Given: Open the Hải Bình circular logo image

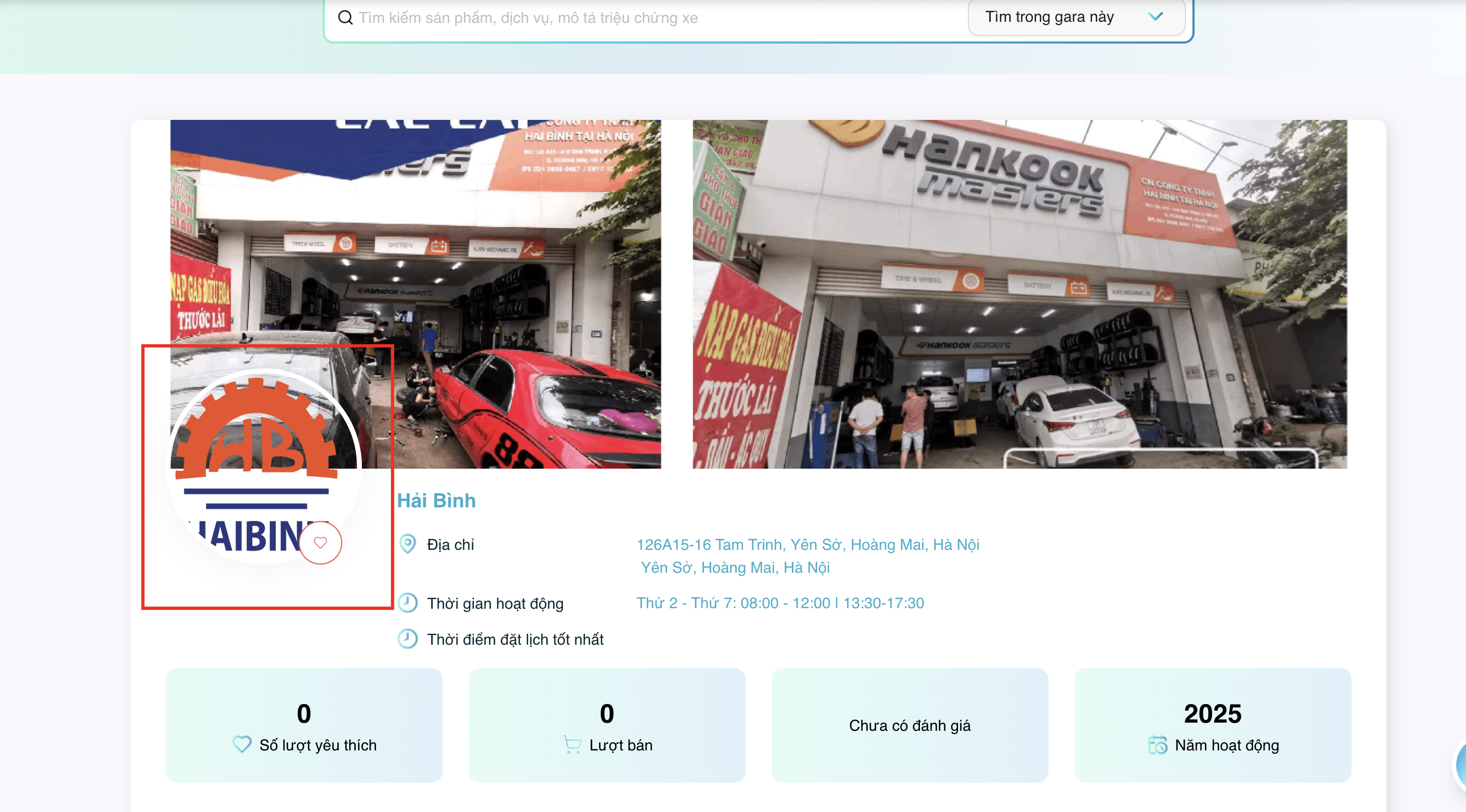Looking at the screenshot, I should pyautogui.click(x=263, y=466).
